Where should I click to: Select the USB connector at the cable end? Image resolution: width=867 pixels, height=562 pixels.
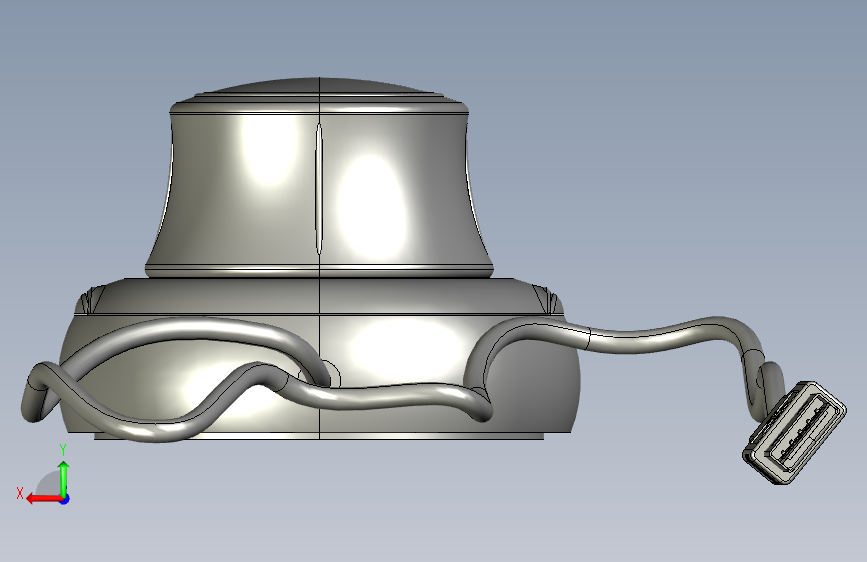pos(794,433)
